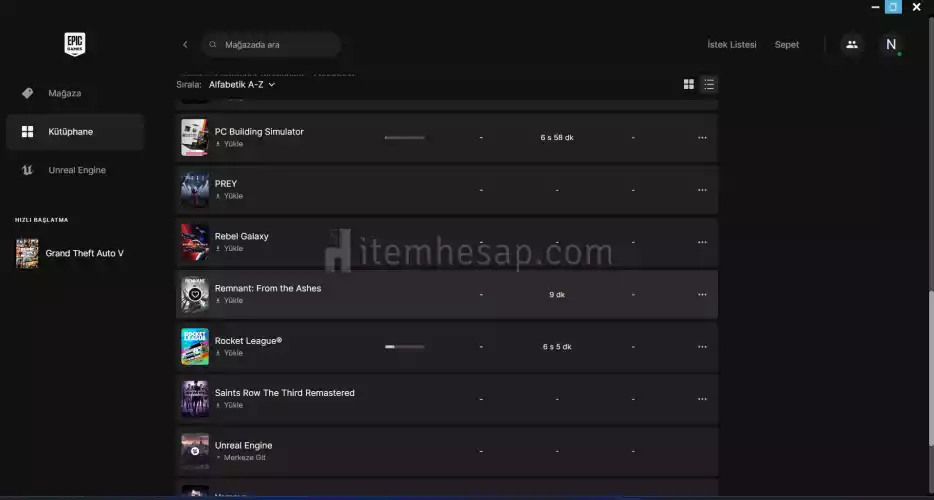Expand more options for PREY

pos(702,190)
